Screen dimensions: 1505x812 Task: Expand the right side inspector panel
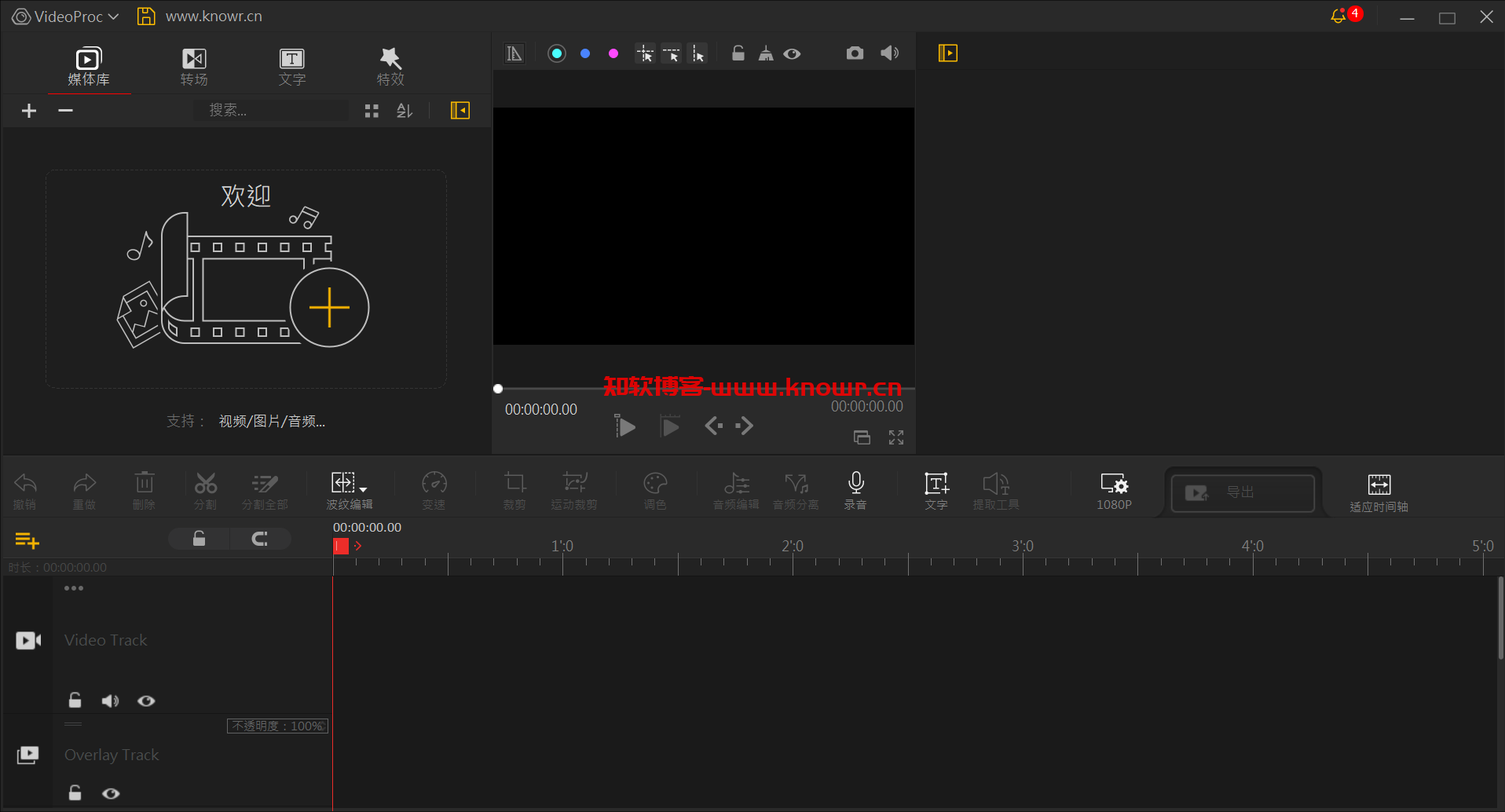click(948, 53)
